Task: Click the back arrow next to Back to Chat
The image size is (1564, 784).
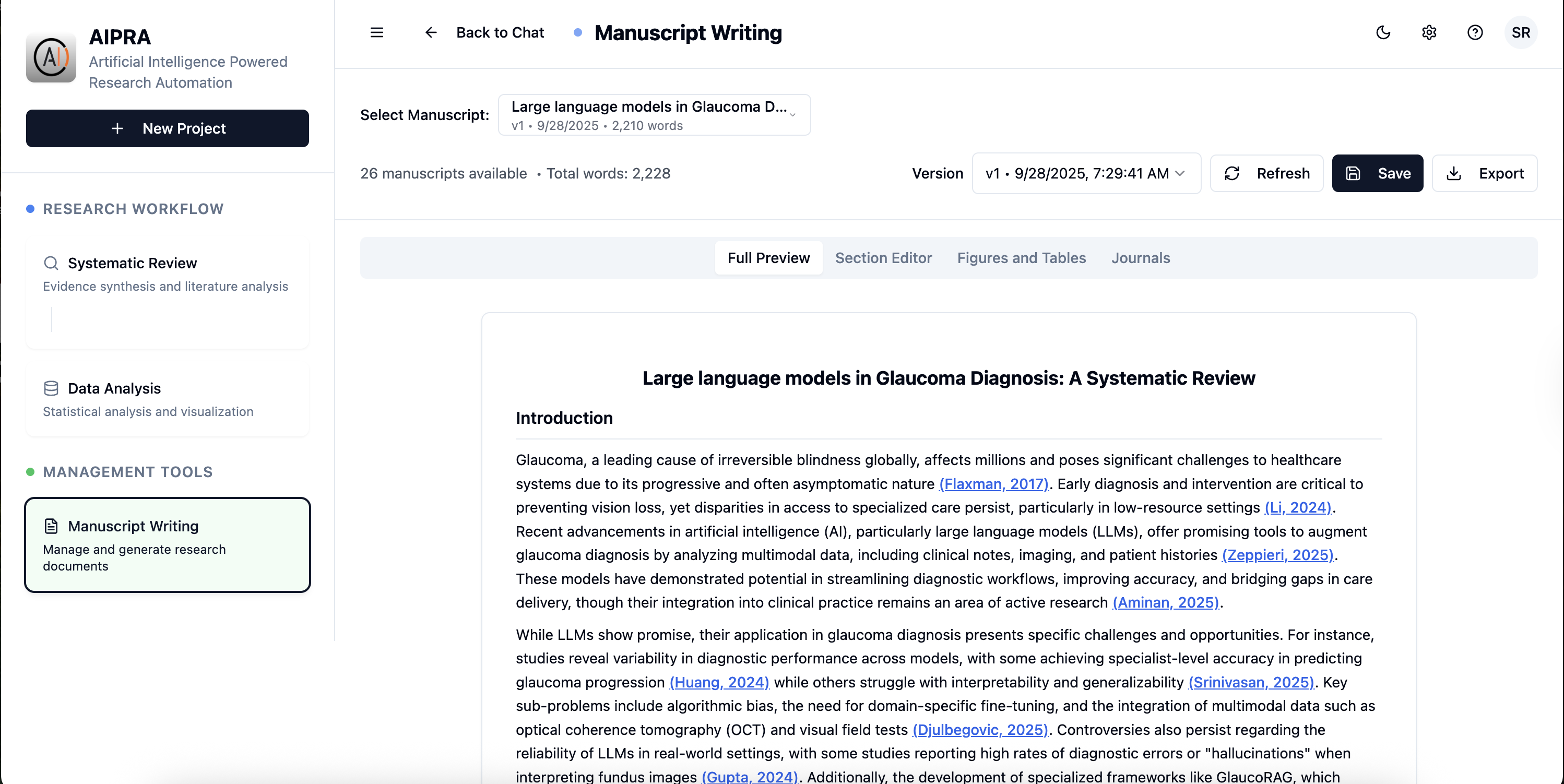Action: click(431, 32)
